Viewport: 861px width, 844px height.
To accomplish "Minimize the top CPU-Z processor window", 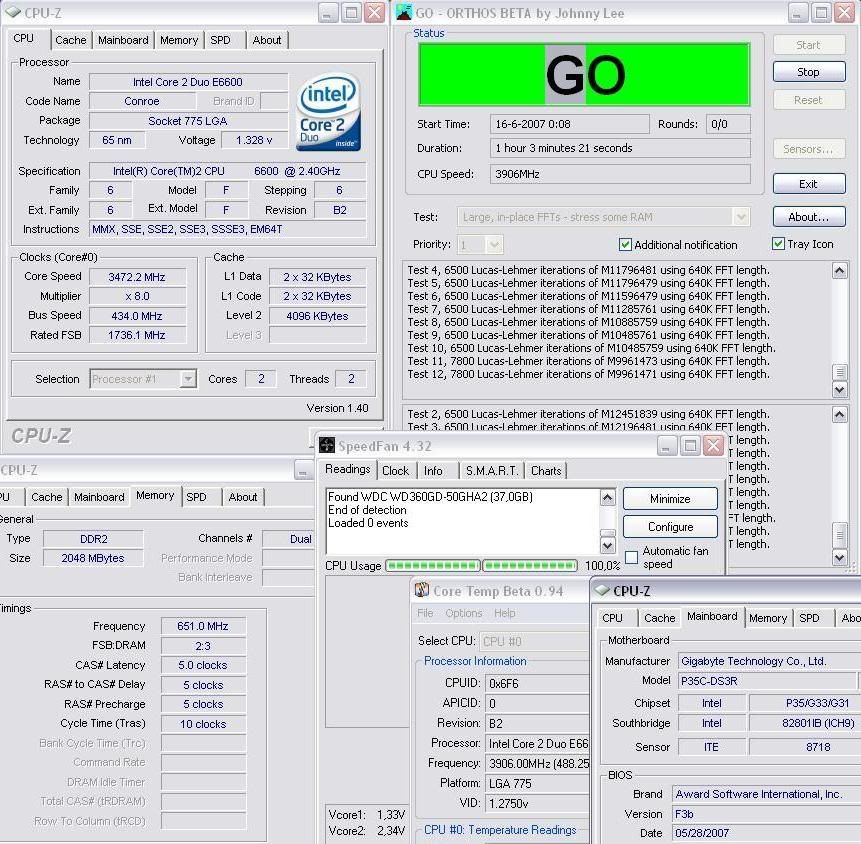I will pyautogui.click(x=328, y=12).
